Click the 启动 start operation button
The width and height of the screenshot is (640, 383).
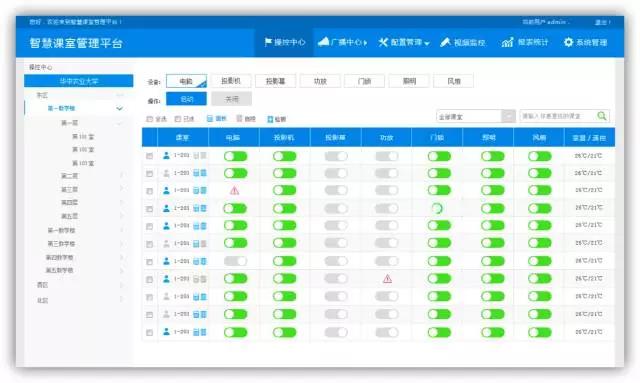click(x=187, y=99)
